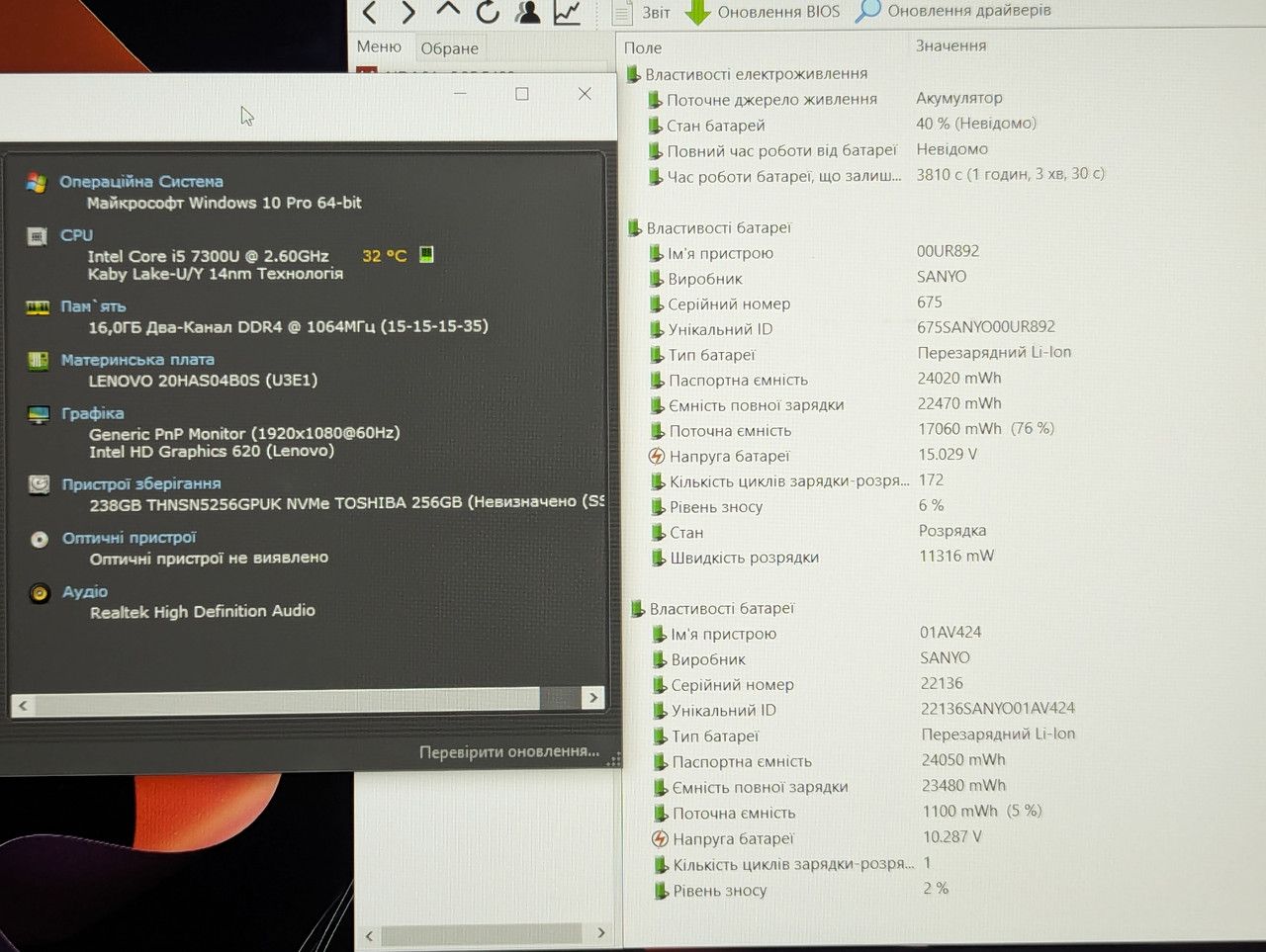Click the back navigation arrow in AIDA64 toolbar

point(370,12)
